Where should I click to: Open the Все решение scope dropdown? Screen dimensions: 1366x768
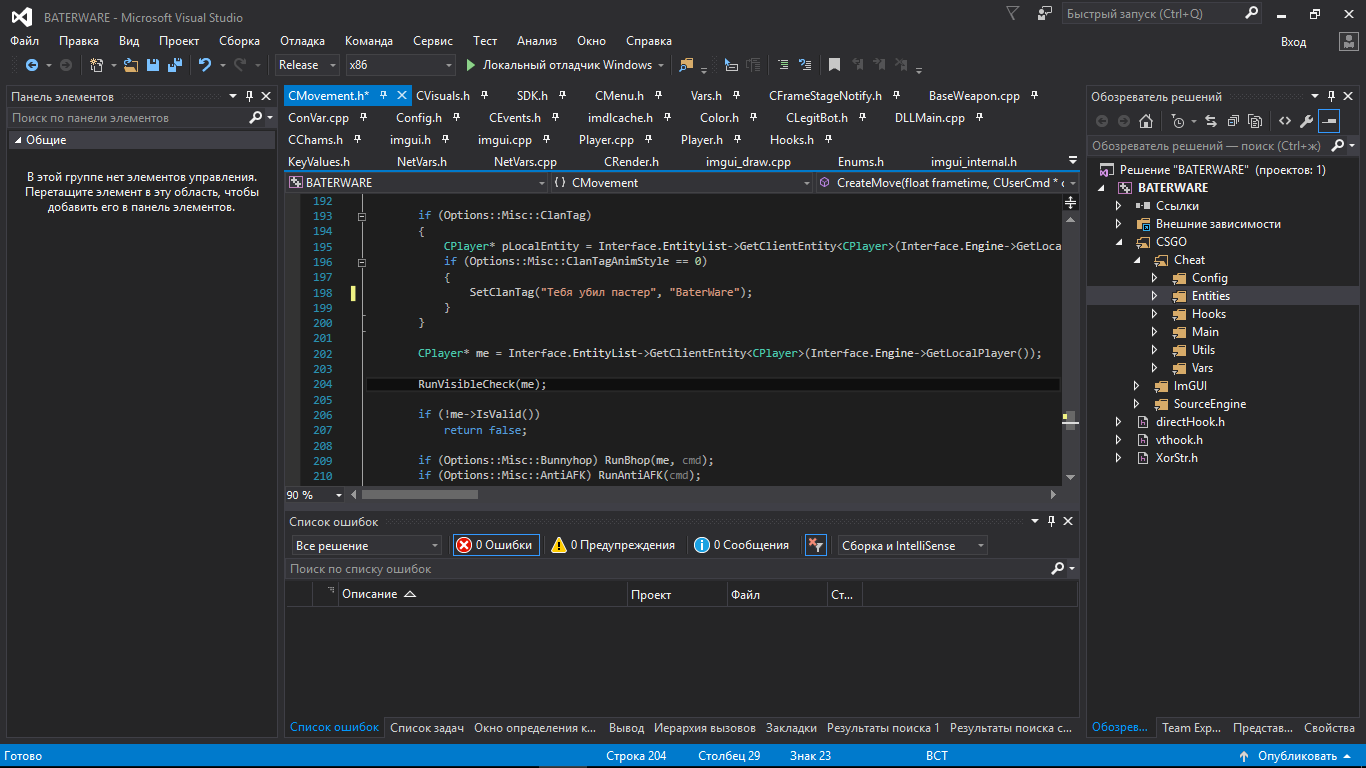click(x=366, y=545)
